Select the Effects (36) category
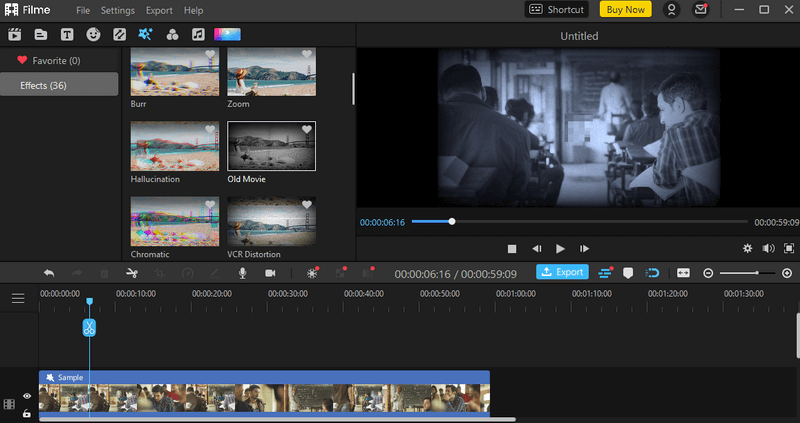 click(59, 85)
